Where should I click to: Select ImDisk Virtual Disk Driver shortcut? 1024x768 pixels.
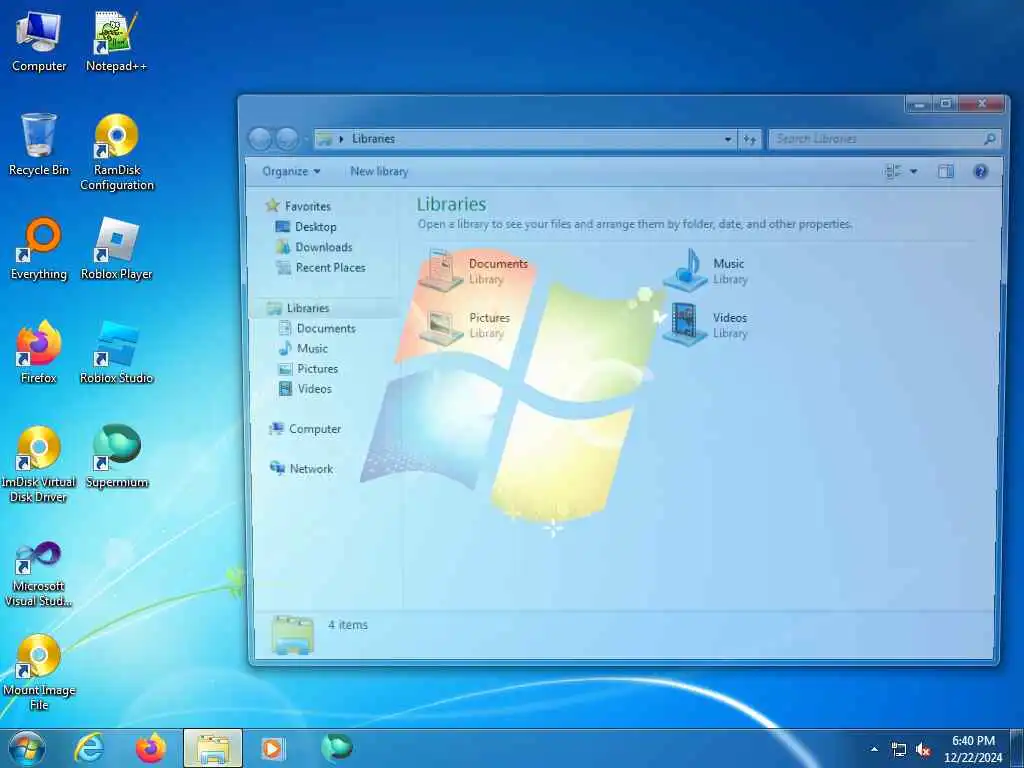[x=39, y=464]
